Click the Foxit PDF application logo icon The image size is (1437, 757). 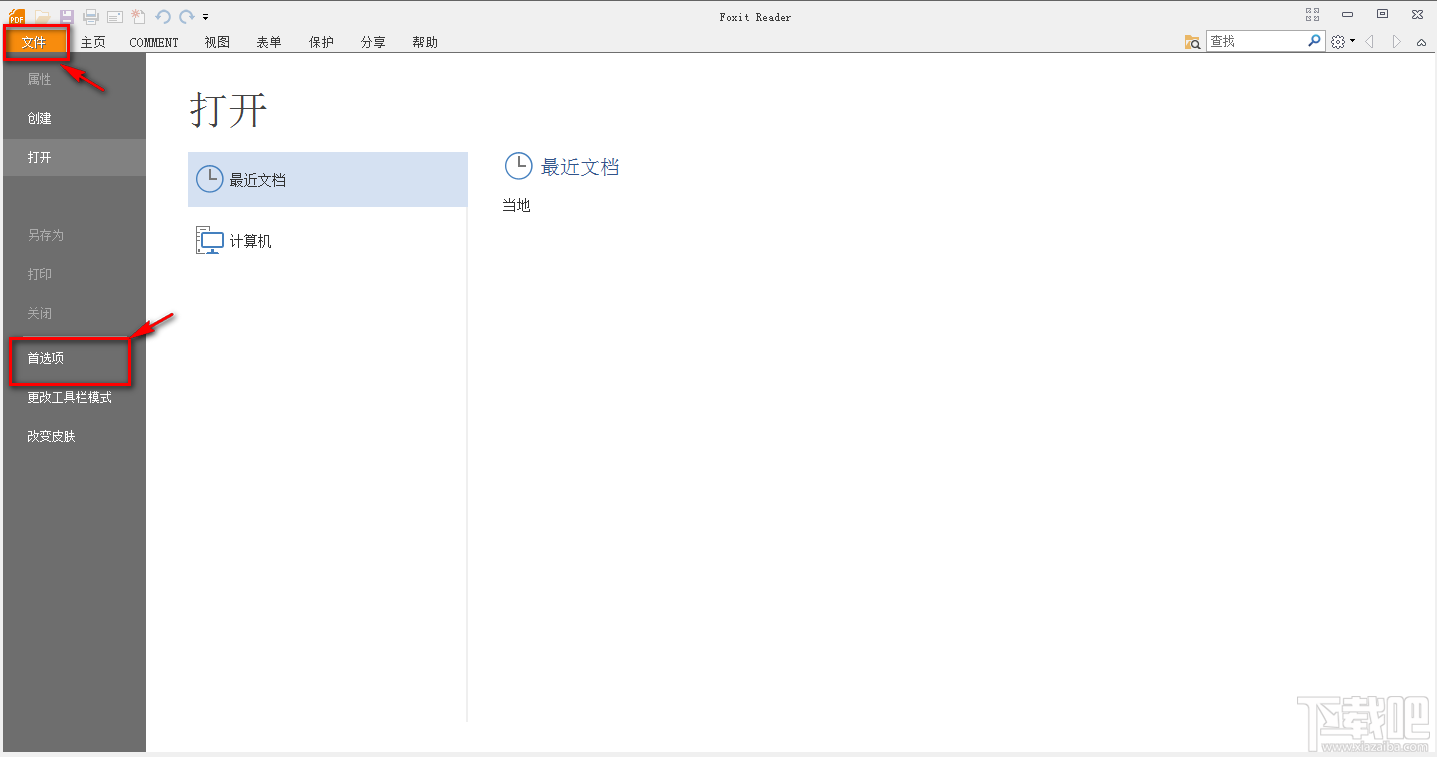point(17,16)
